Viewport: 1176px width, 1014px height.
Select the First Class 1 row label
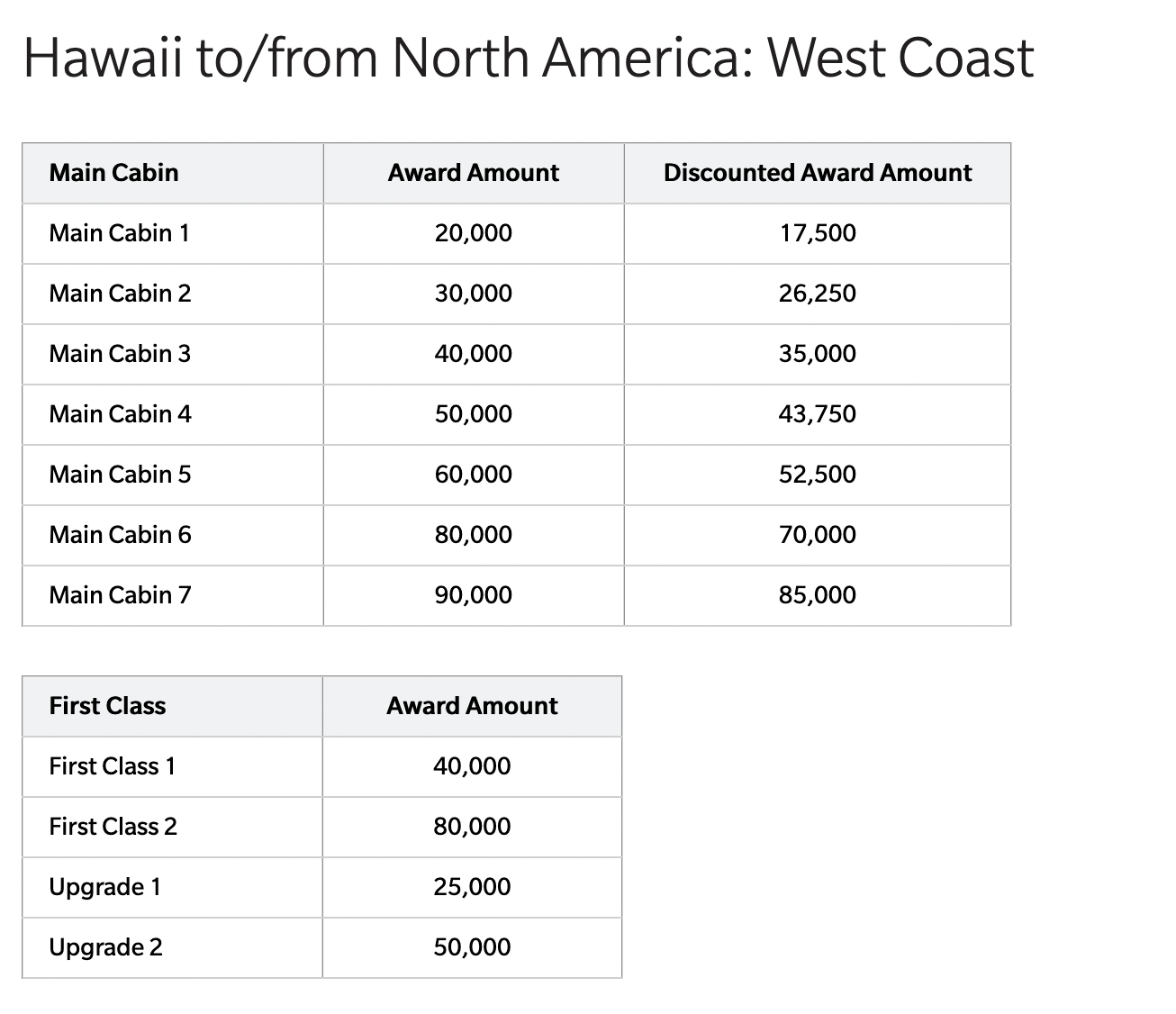tap(113, 766)
